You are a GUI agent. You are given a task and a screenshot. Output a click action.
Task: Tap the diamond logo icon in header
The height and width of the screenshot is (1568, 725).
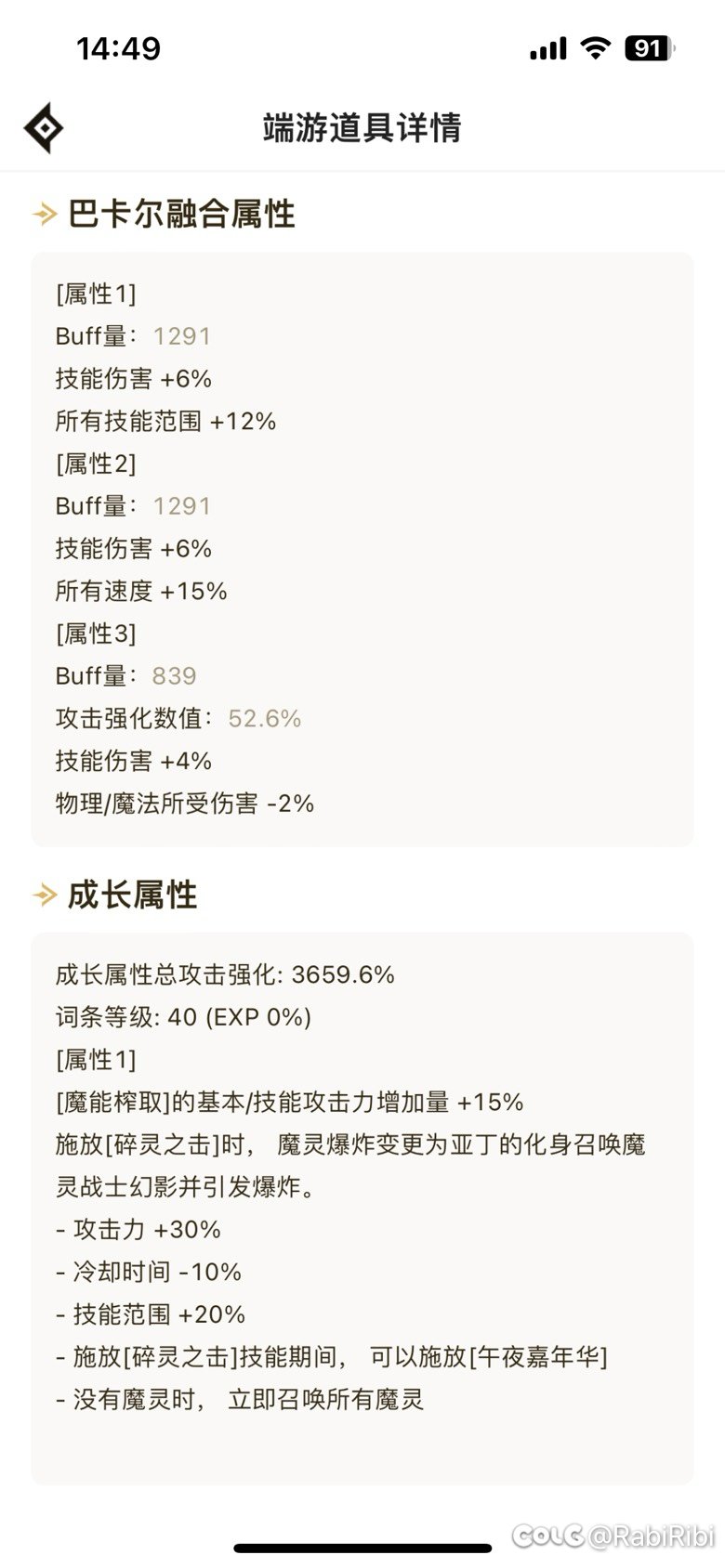(44, 127)
